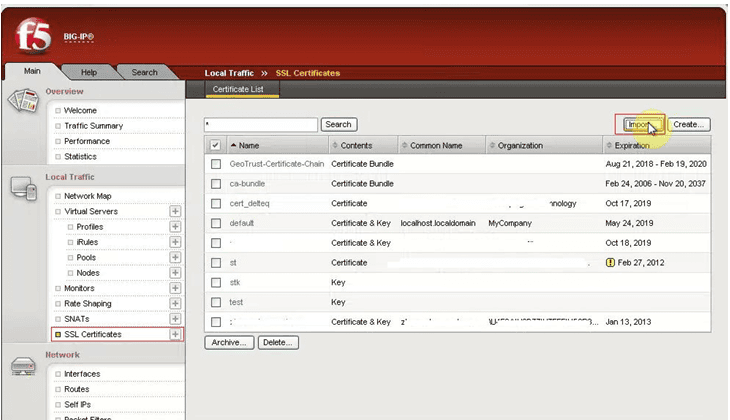730x420 pixels.
Task: Open the ca-bundle certificate link
Action: (247, 184)
